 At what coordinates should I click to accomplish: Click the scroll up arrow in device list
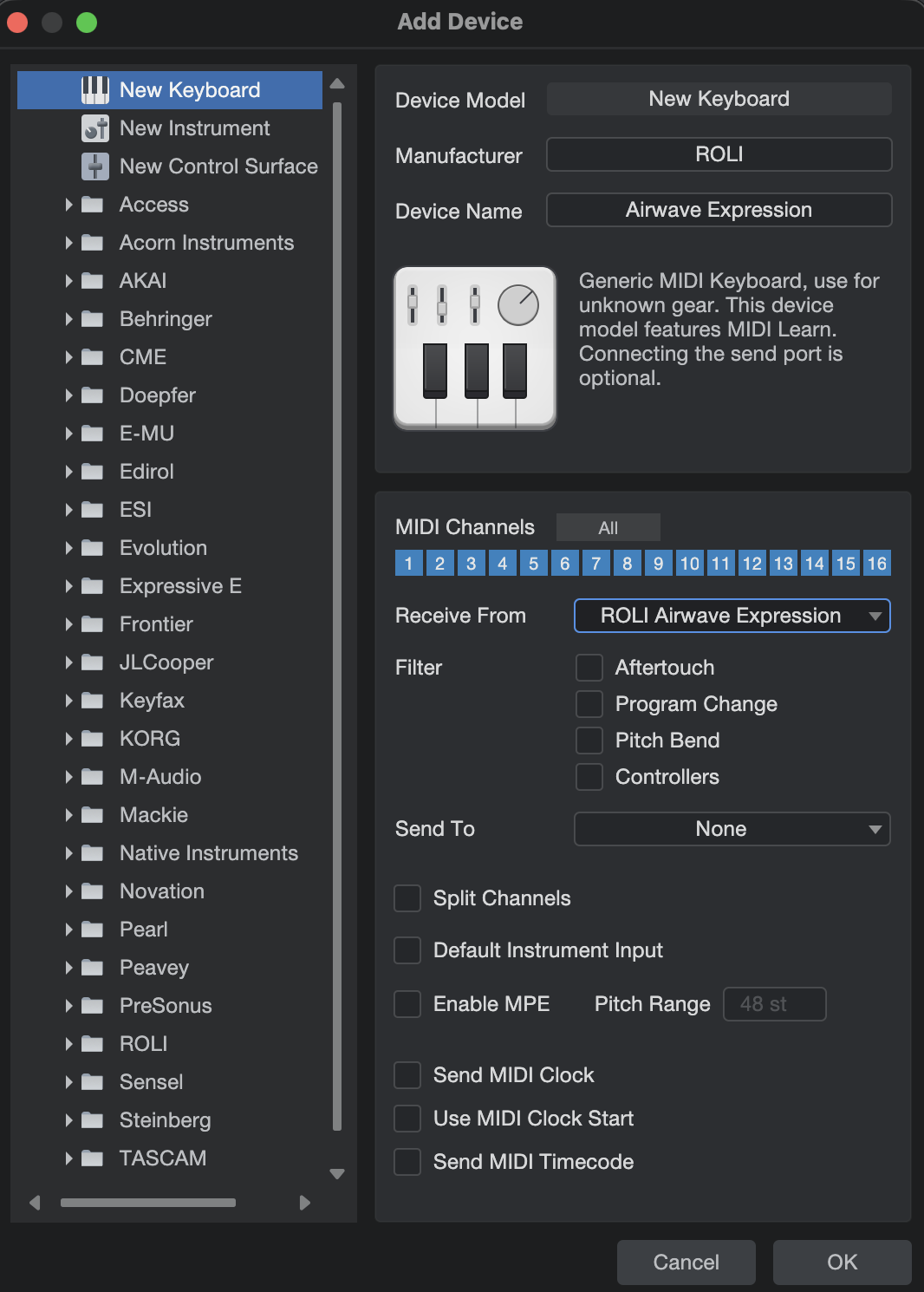click(x=337, y=84)
